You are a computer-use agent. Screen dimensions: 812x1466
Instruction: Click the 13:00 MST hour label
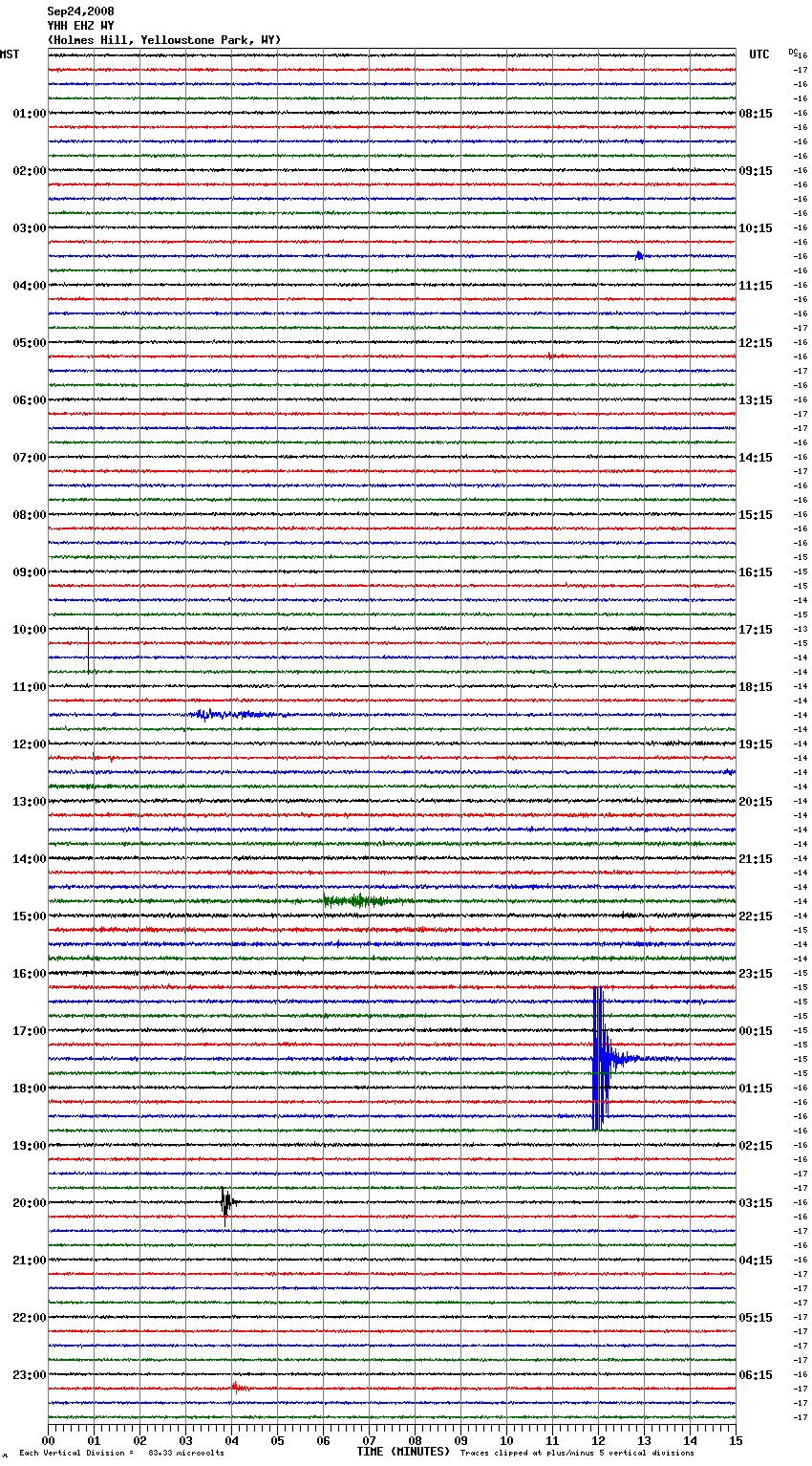point(30,802)
